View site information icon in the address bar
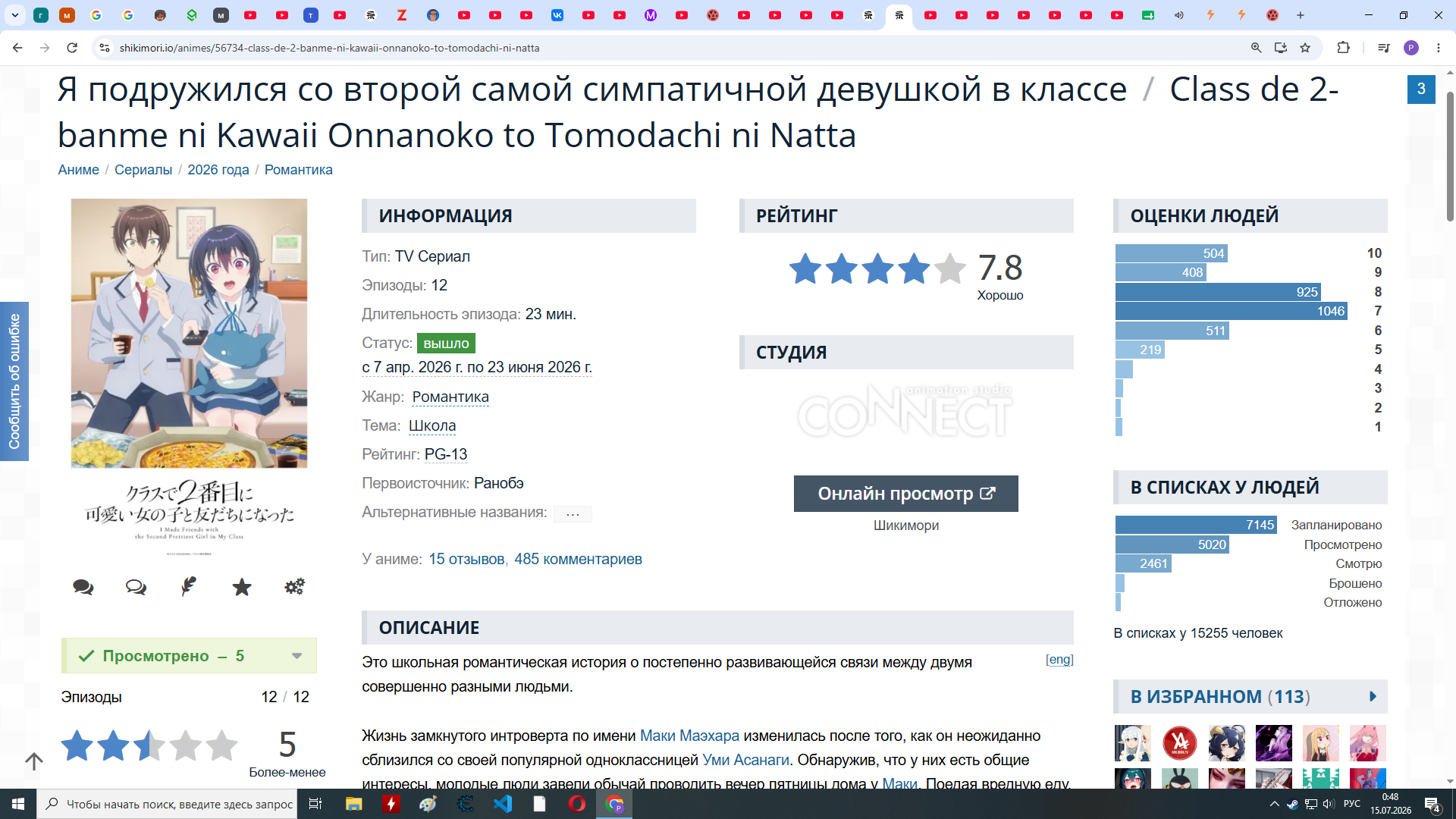The height and width of the screenshot is (819, 1456). coord(105,48)
